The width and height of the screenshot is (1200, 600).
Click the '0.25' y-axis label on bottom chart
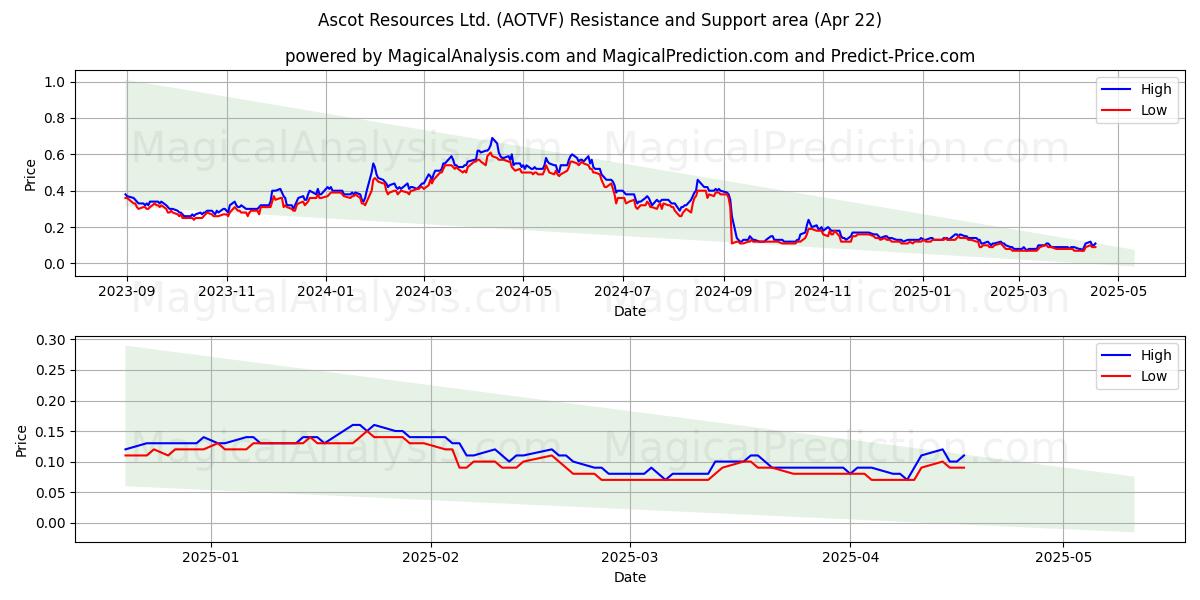[51, 371]
